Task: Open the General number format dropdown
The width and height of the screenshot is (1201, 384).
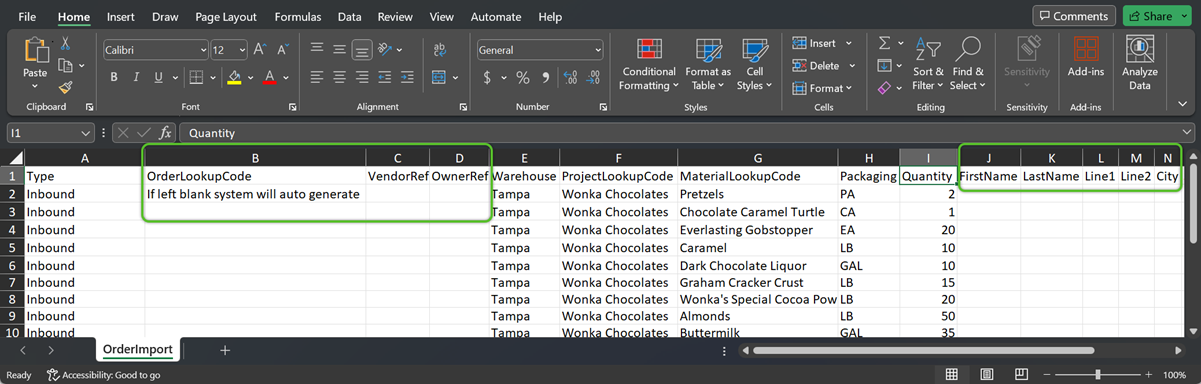Action: coord(598,50)
